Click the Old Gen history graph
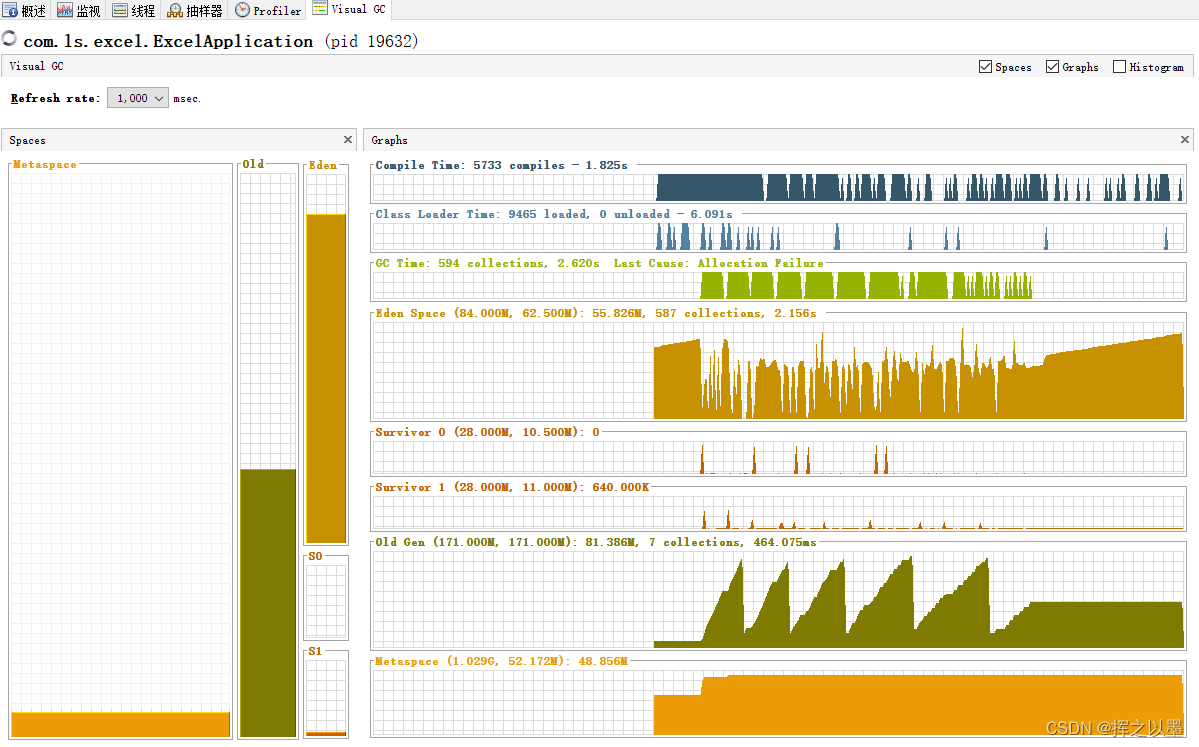Image resolution: width=1199 pixels, height=747 pixels. [778, 599]
